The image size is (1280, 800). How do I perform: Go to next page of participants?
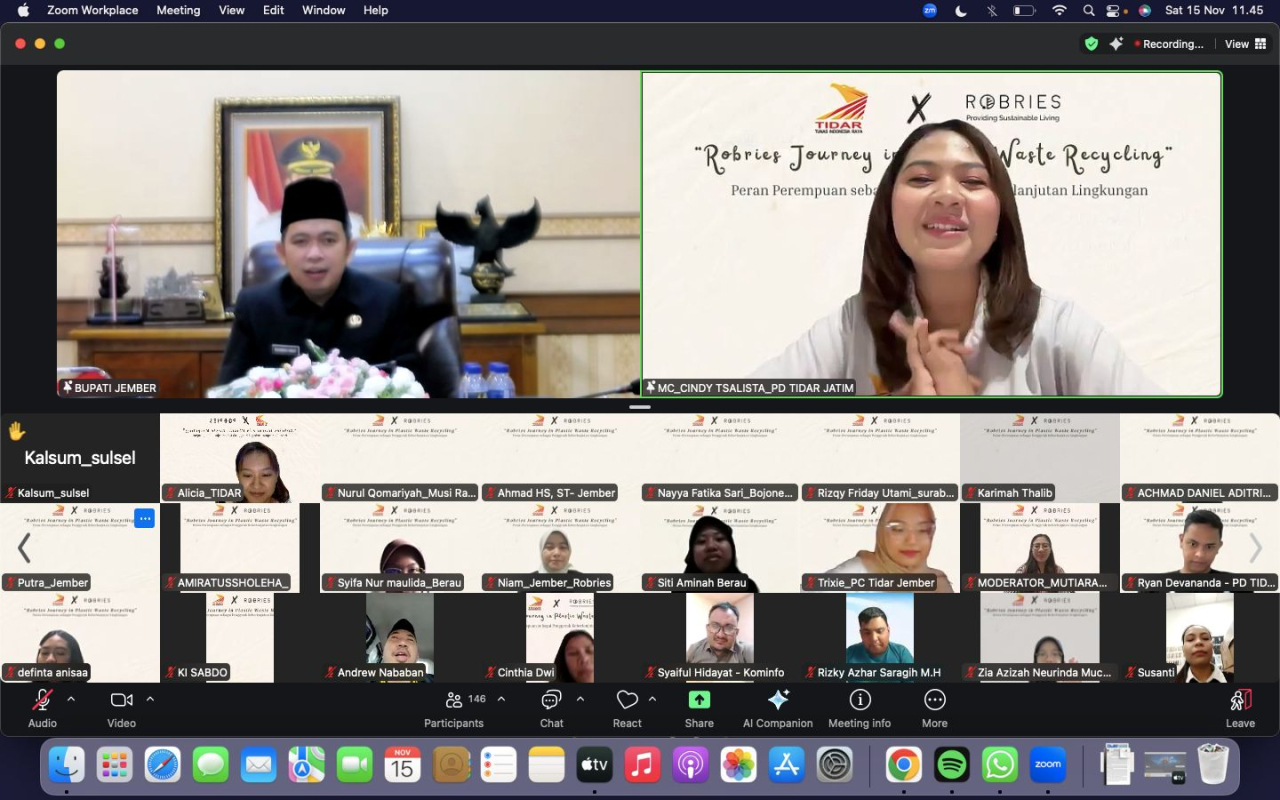coord(1255,548)
